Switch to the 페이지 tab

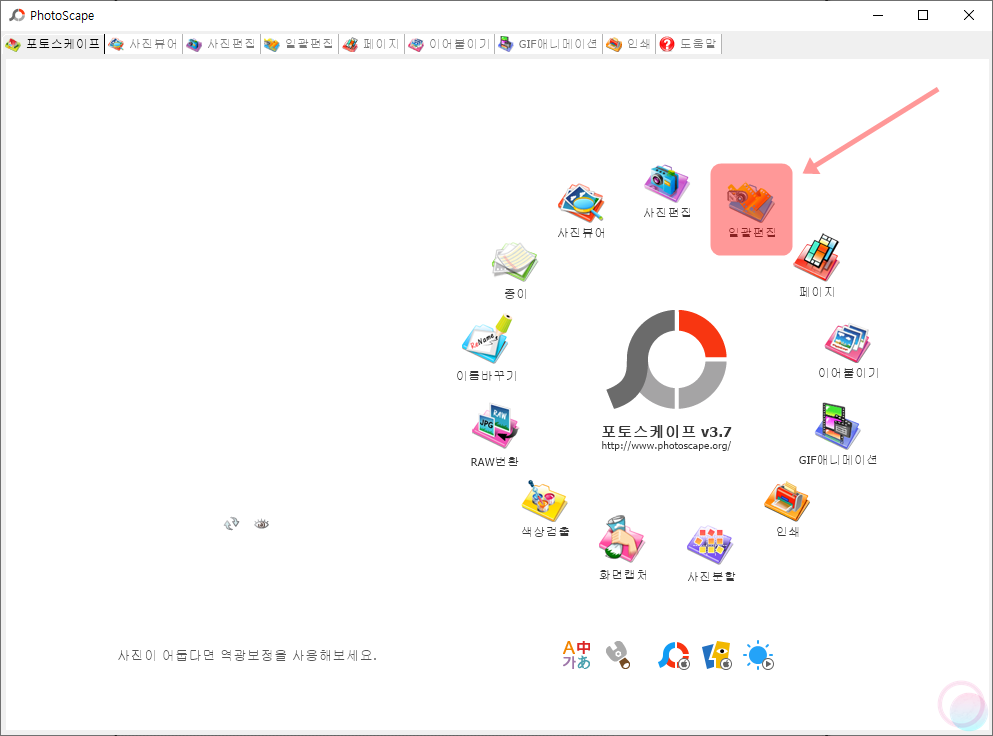tap(371, 44)
